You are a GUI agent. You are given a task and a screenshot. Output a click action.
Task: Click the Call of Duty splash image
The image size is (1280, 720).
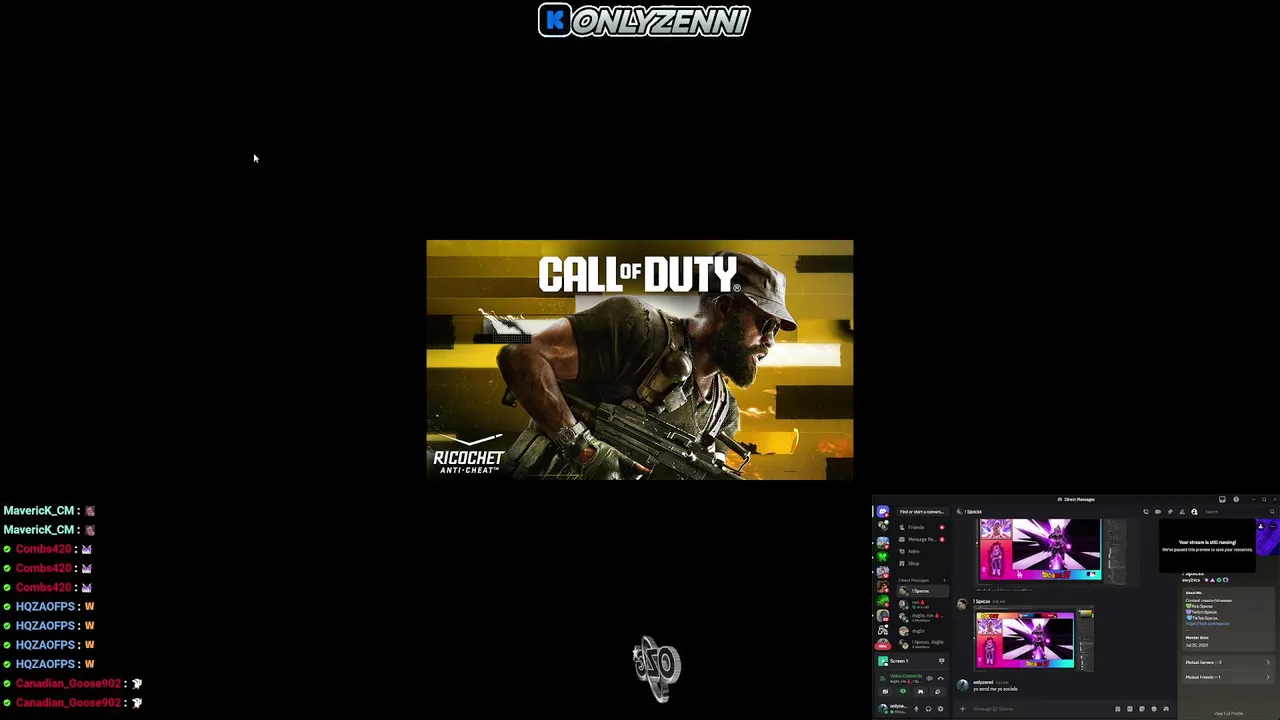point(640,360)
